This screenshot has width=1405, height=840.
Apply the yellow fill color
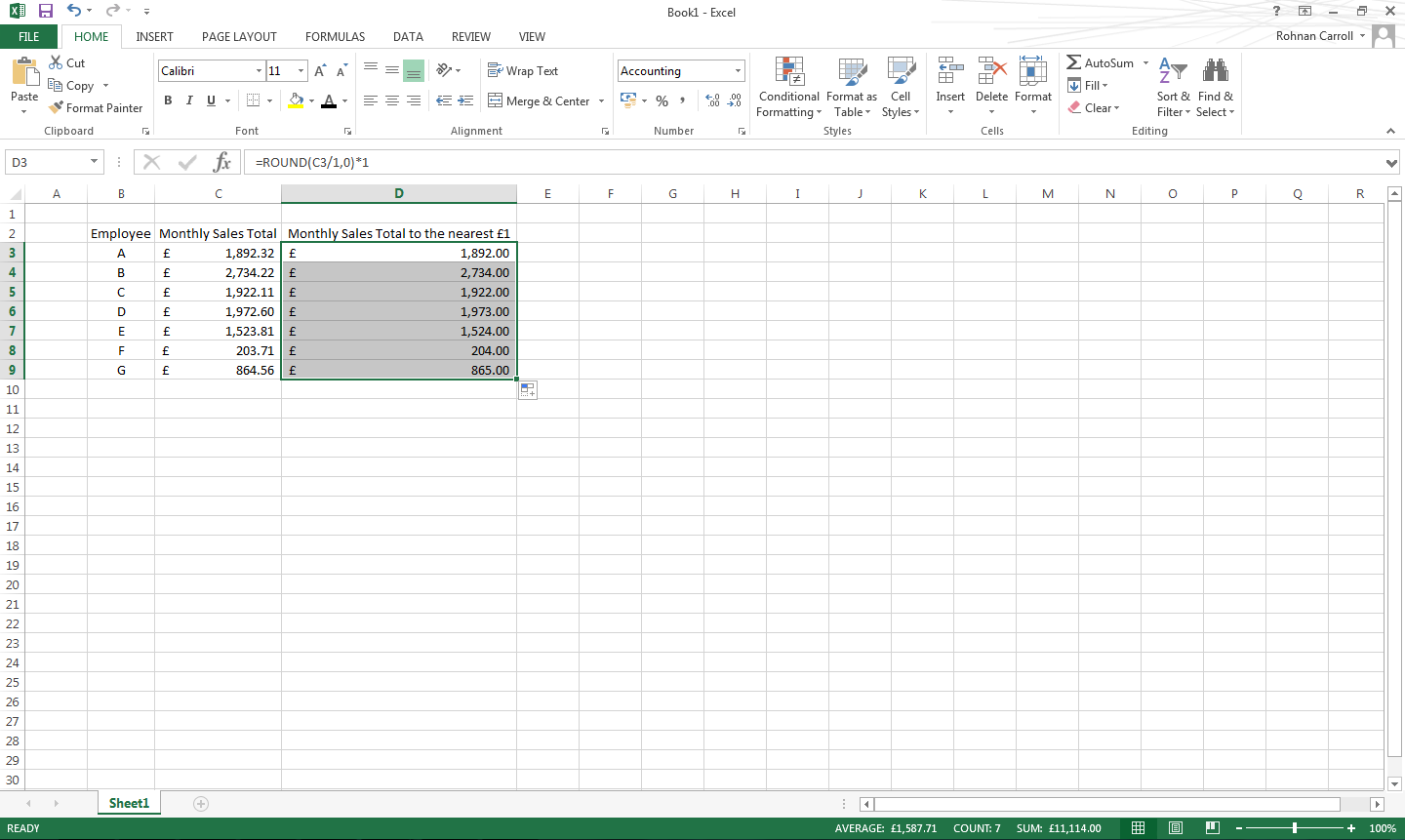297,100
